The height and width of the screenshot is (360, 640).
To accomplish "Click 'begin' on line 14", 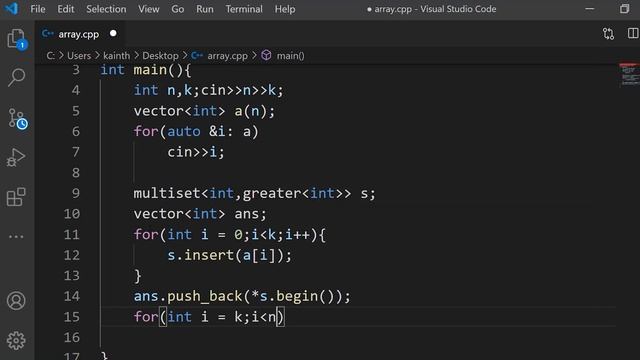I will pyautogui.click(x=297, y=296).
